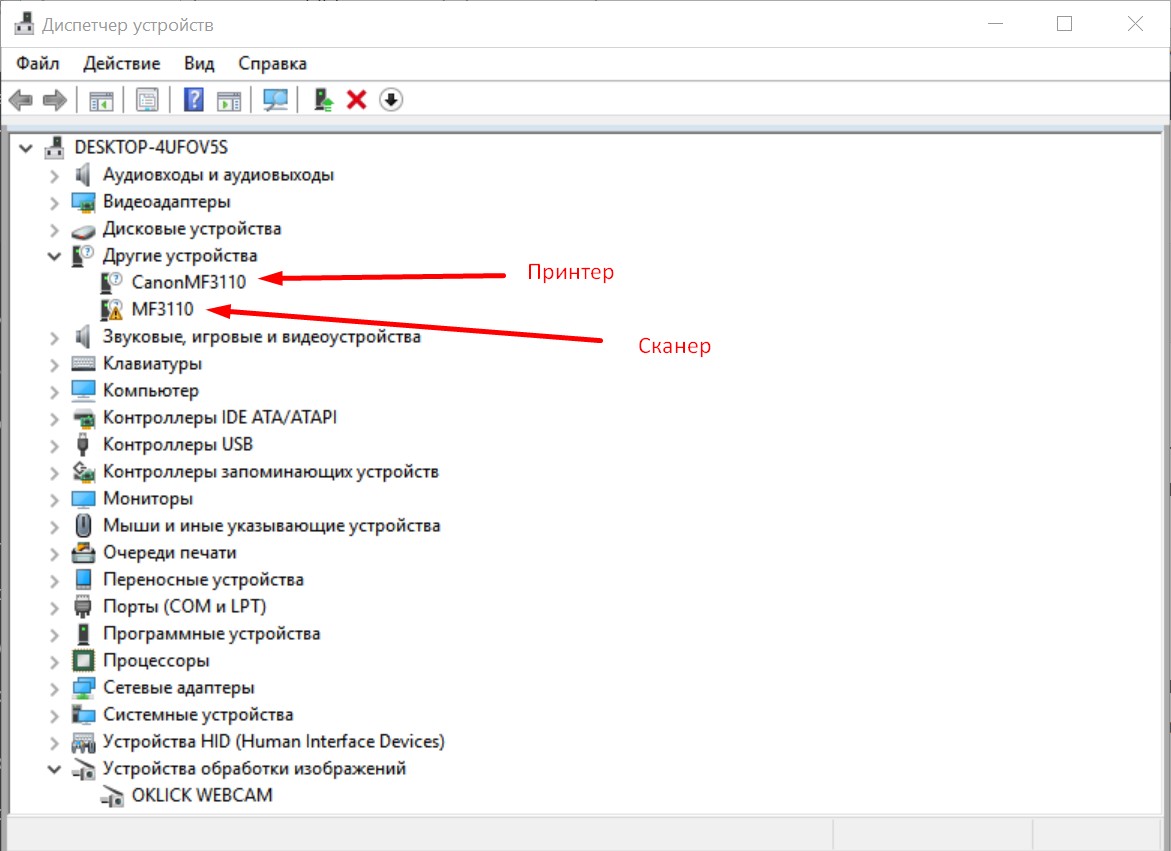
Task: Expand the Контроллеры USB category
Action: pyautogui.click(x=53, y=444)
